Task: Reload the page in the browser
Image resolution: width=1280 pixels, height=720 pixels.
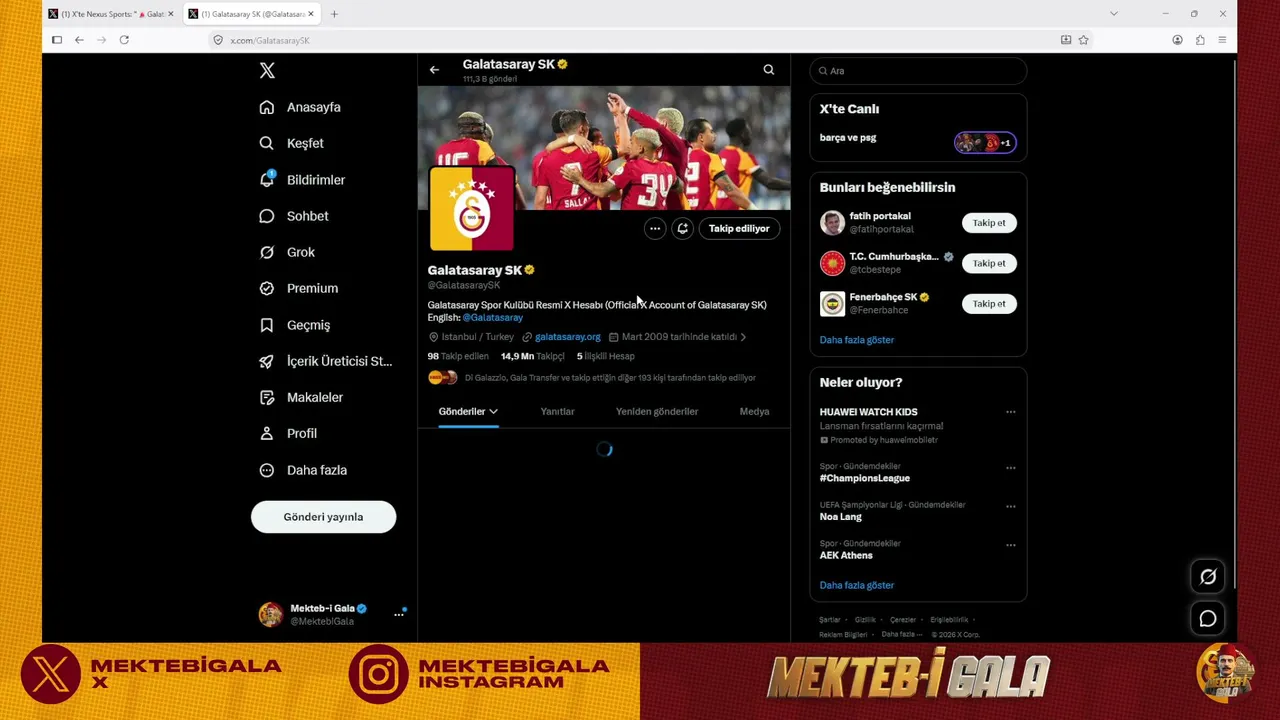Action: [124, 40]
